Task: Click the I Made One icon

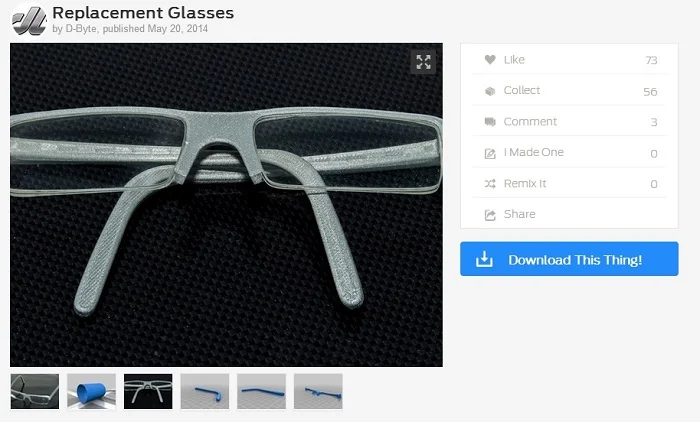Action: (x=490, y=153)
